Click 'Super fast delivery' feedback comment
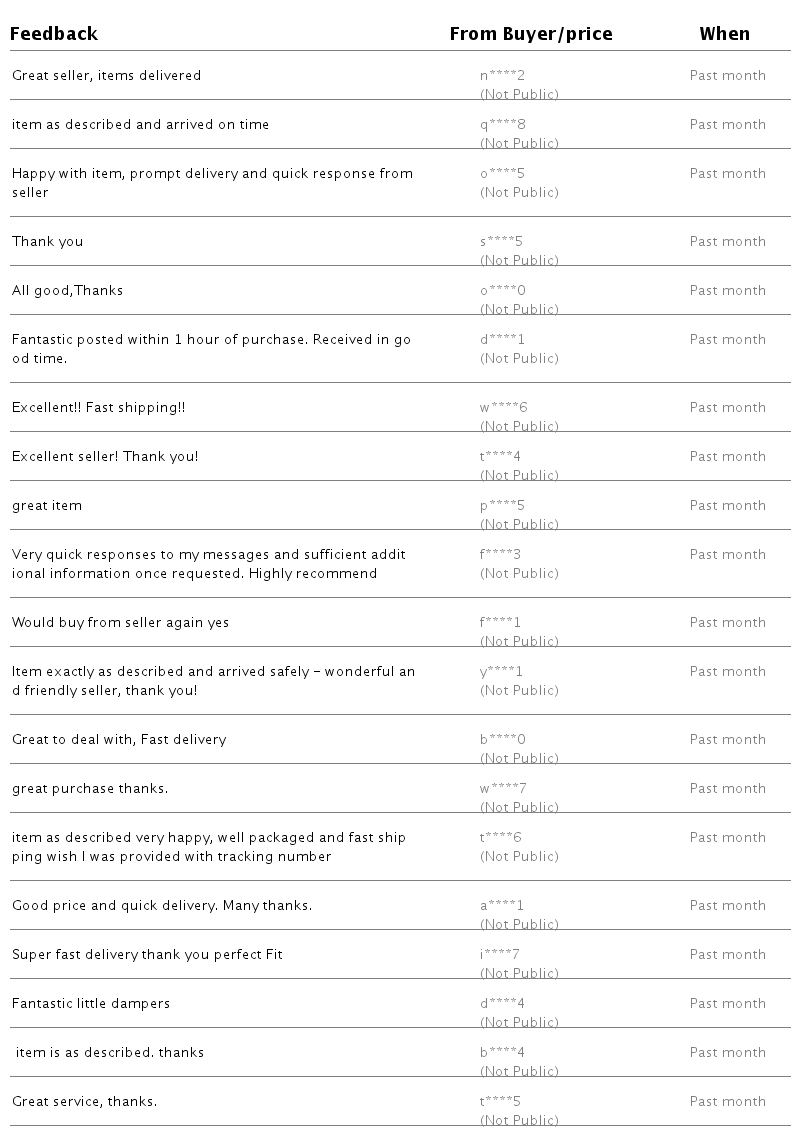Image resolution: width=800 pixels, height=1145 pixels. (x=147, y=955)
